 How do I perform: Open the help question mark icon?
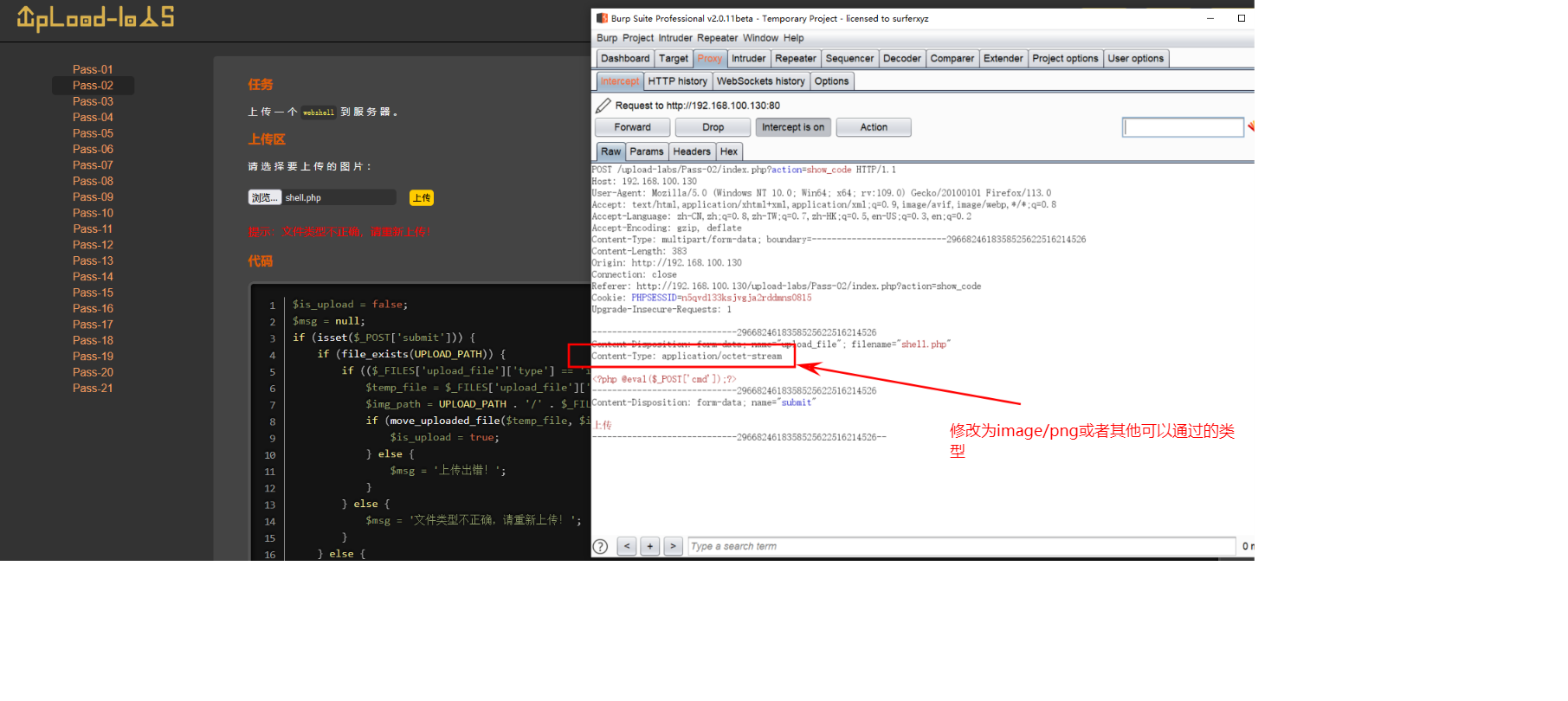tap(600, 546)
